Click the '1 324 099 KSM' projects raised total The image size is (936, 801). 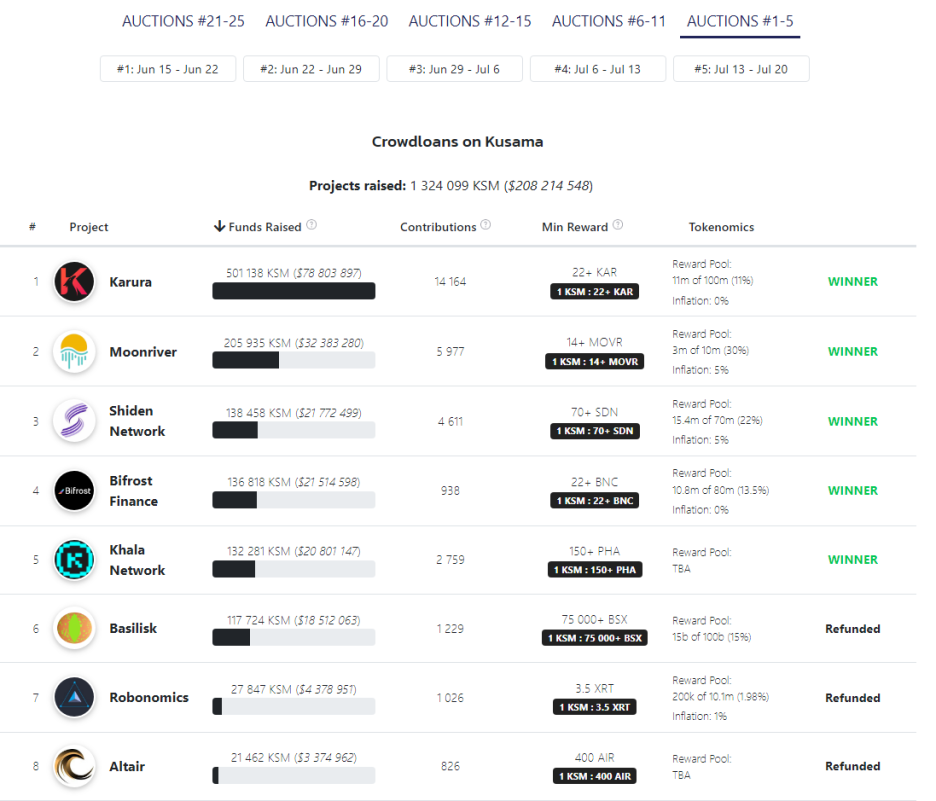[x=455, y=186]
